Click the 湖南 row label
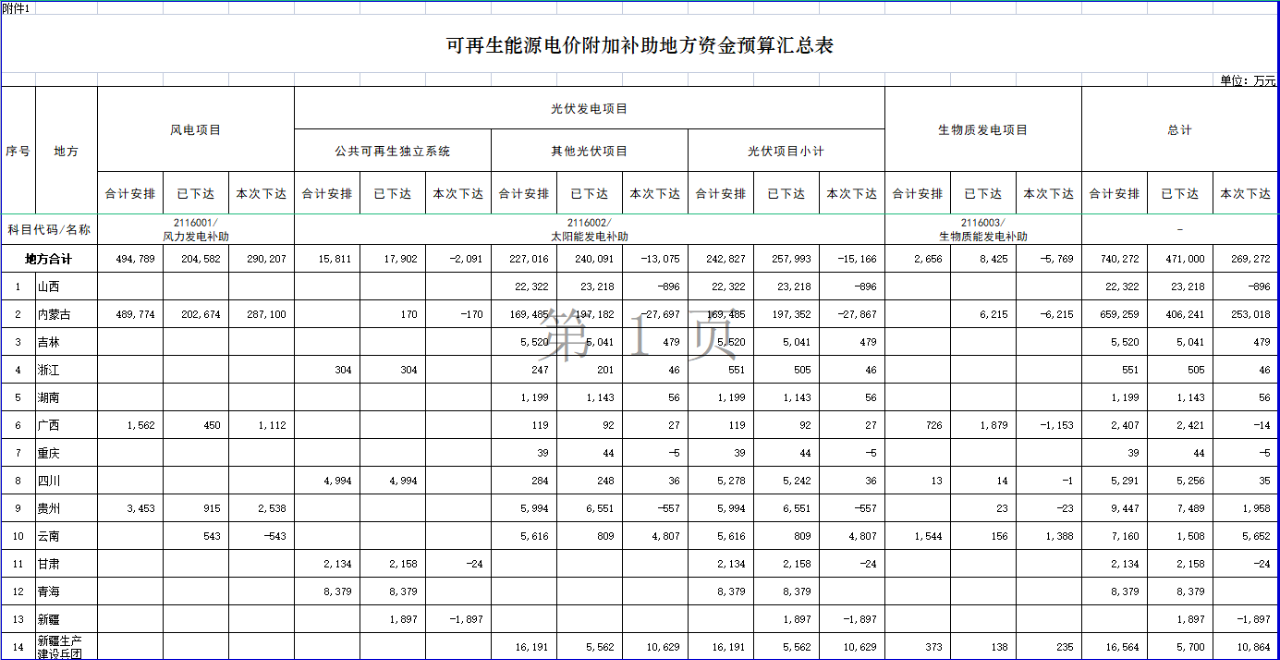Image resolution: width=1280 pixels, height=660 pixels. [x=49, y=398]
